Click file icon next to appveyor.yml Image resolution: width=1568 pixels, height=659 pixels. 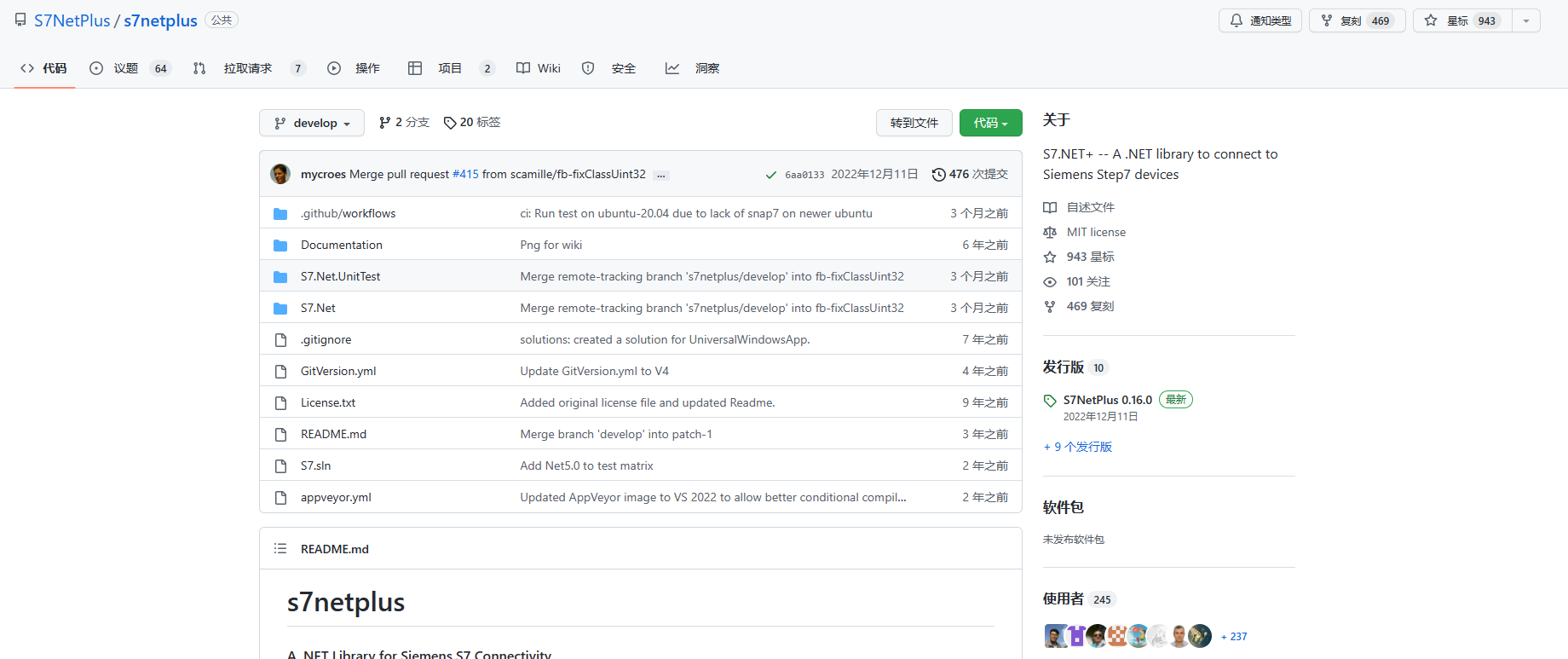[280, 498]
